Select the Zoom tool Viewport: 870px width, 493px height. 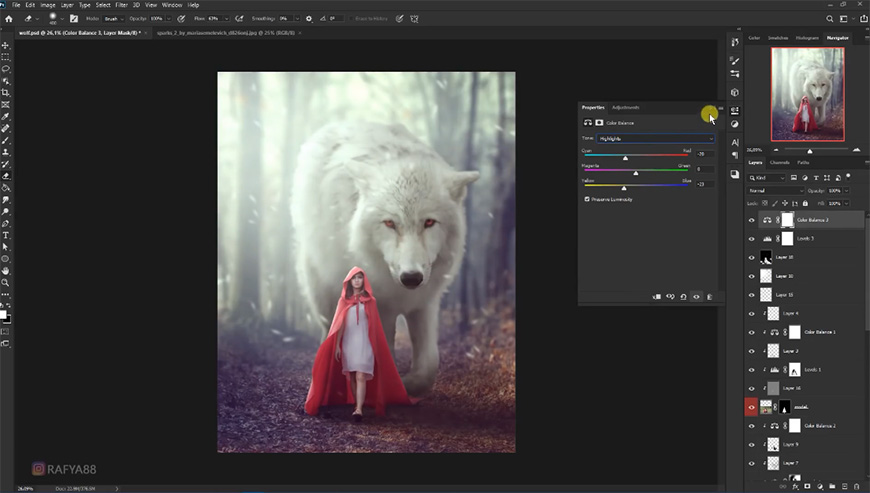[x=6, y=283]
